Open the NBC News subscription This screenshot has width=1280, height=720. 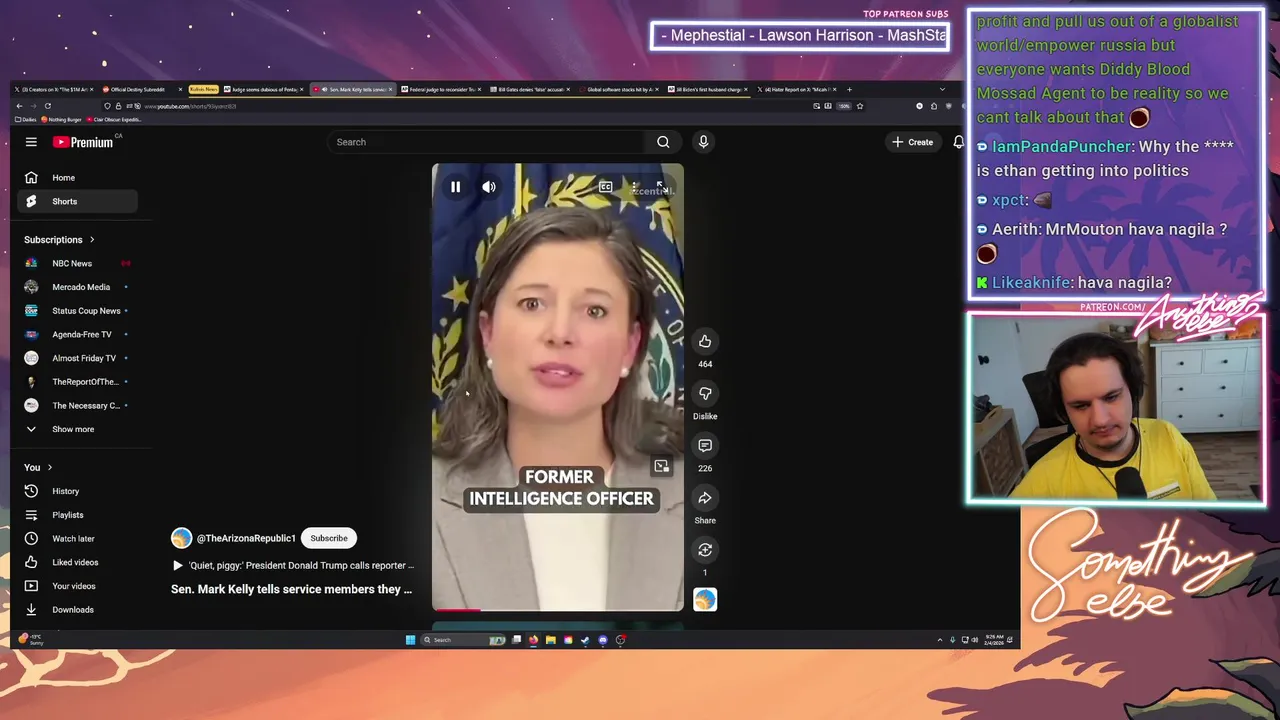coord(76,264)
